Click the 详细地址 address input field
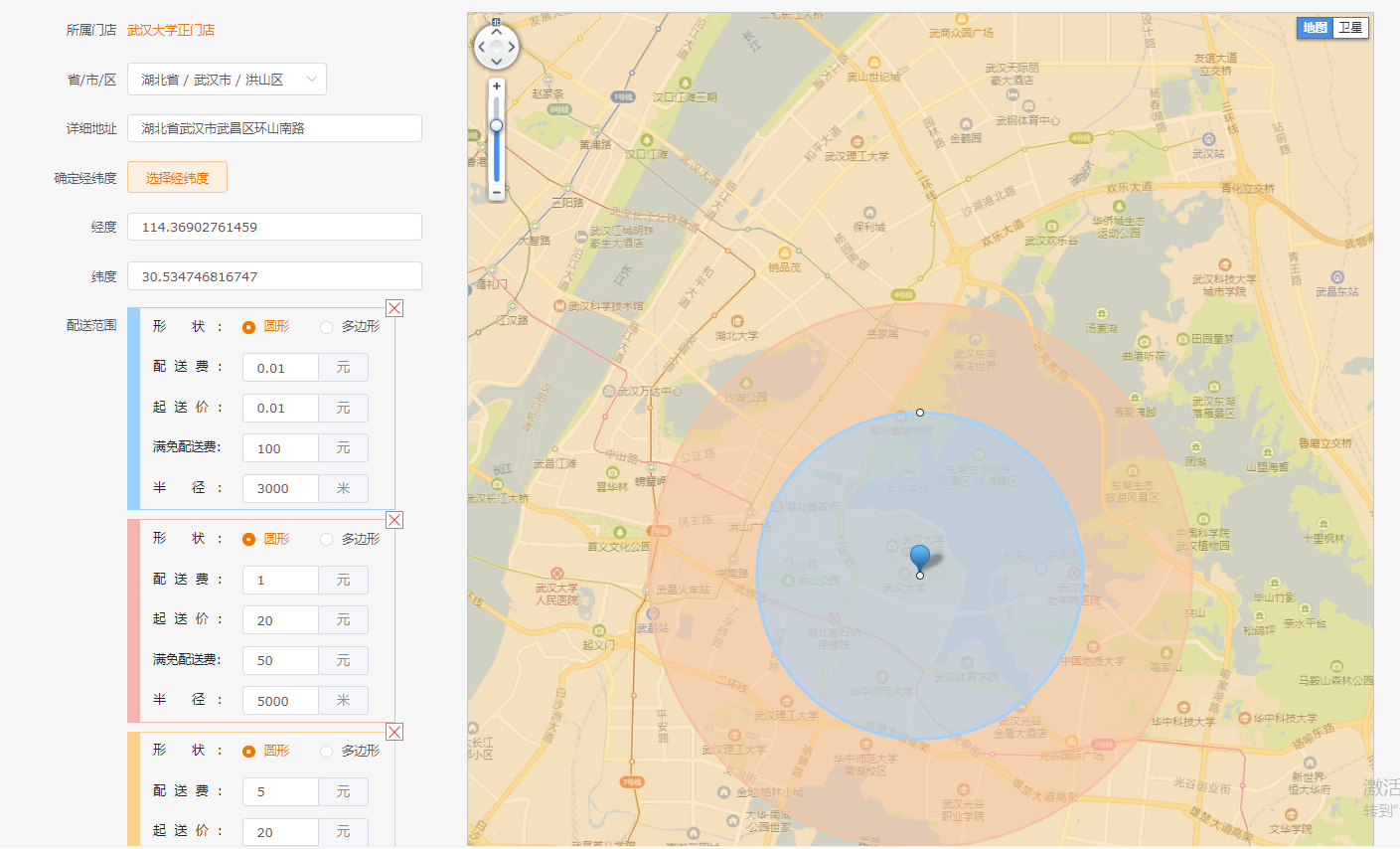The image size is (1400, 849). pyautogui.click(x=274, y=128)
